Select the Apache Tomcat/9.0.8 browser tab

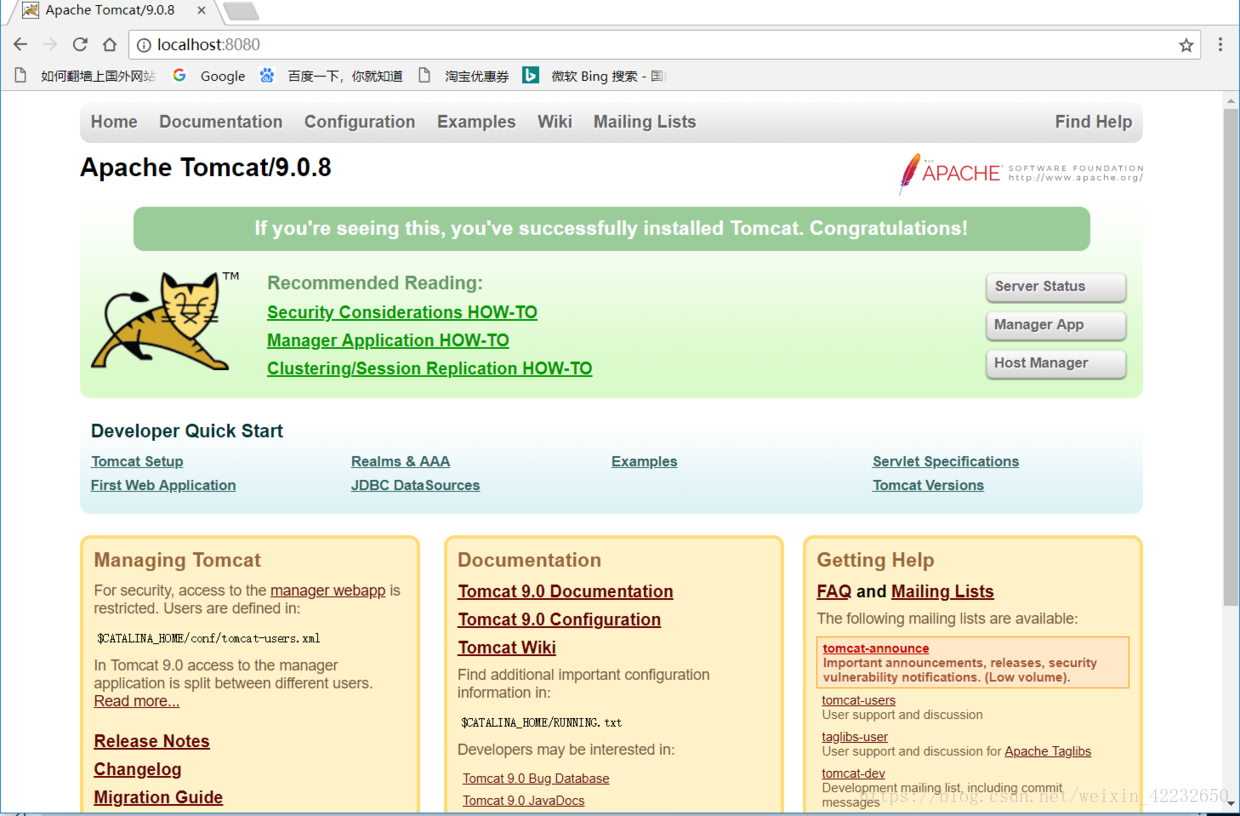tap(113, 11)
